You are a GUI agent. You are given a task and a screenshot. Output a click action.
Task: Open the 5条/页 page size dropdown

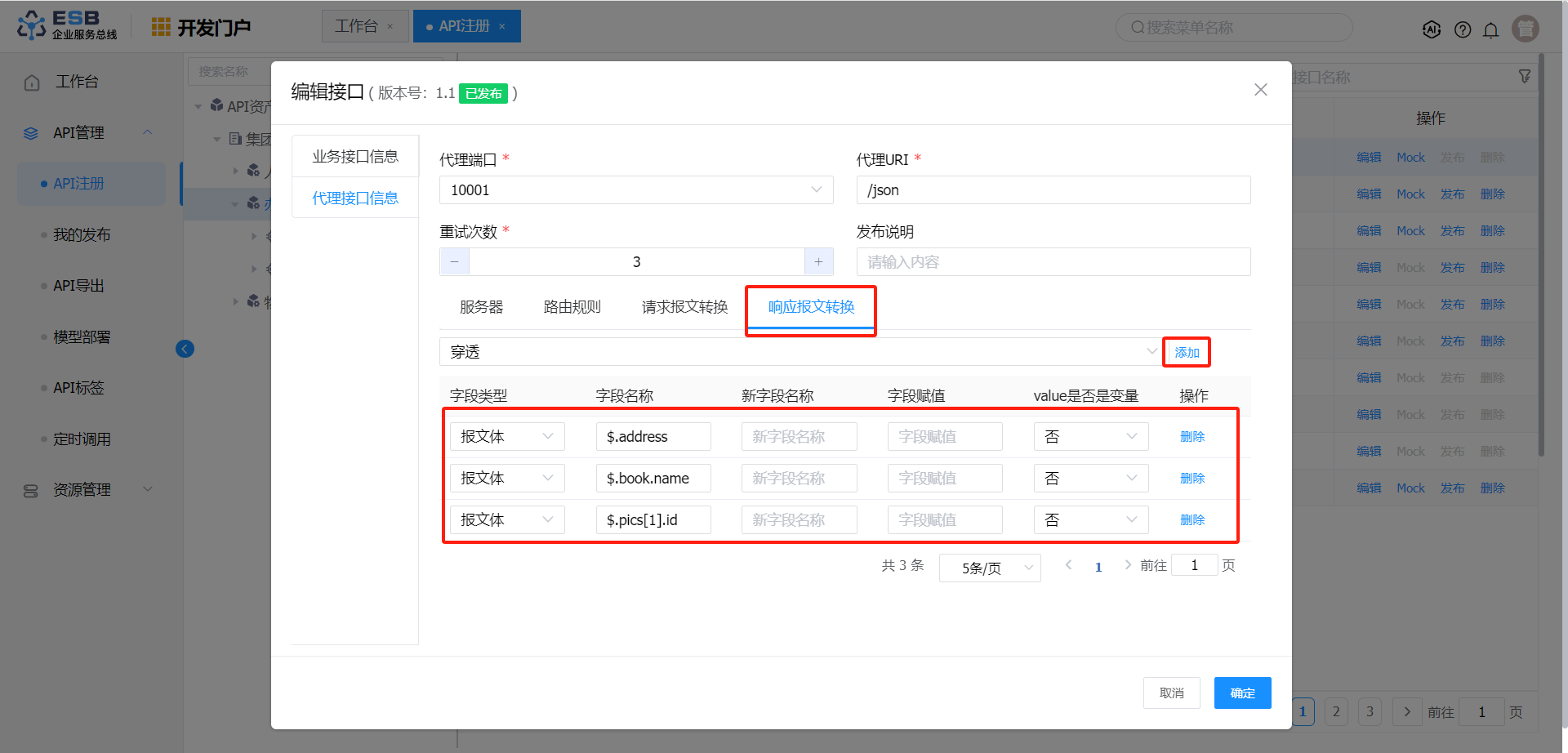(990, 568)
